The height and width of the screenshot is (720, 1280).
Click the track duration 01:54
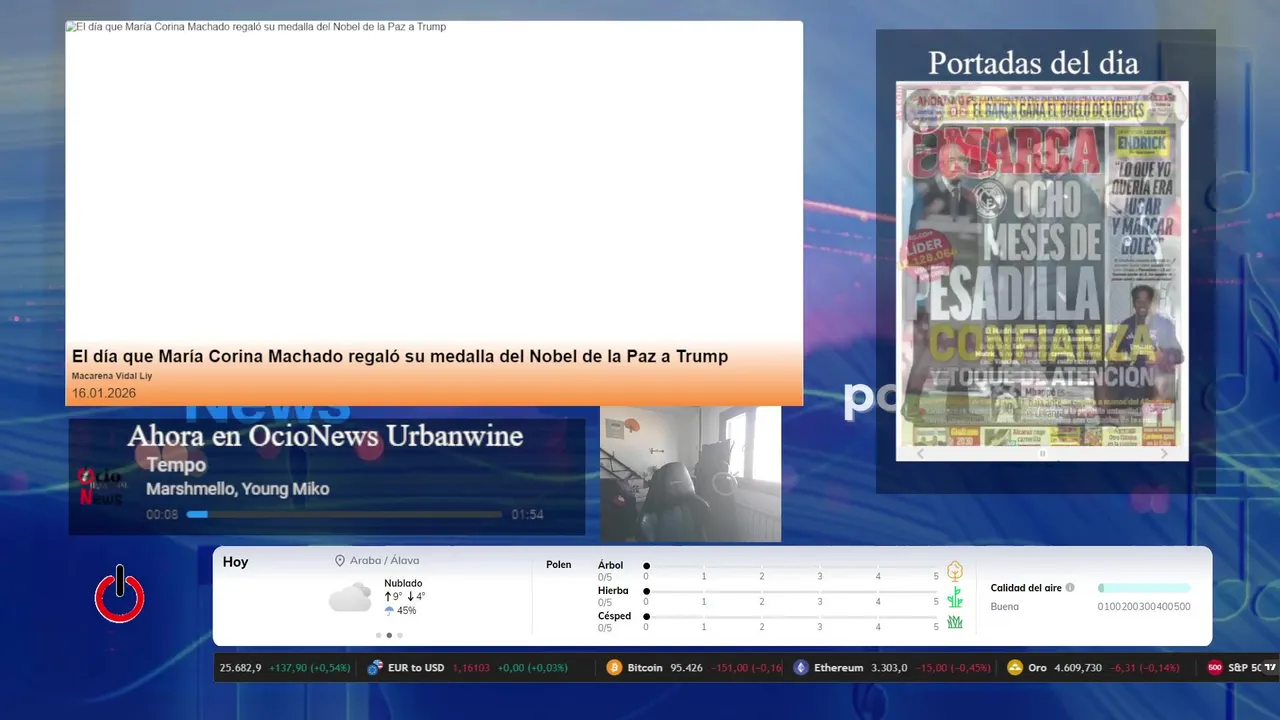pyautogui.click(x=527, y=515)
